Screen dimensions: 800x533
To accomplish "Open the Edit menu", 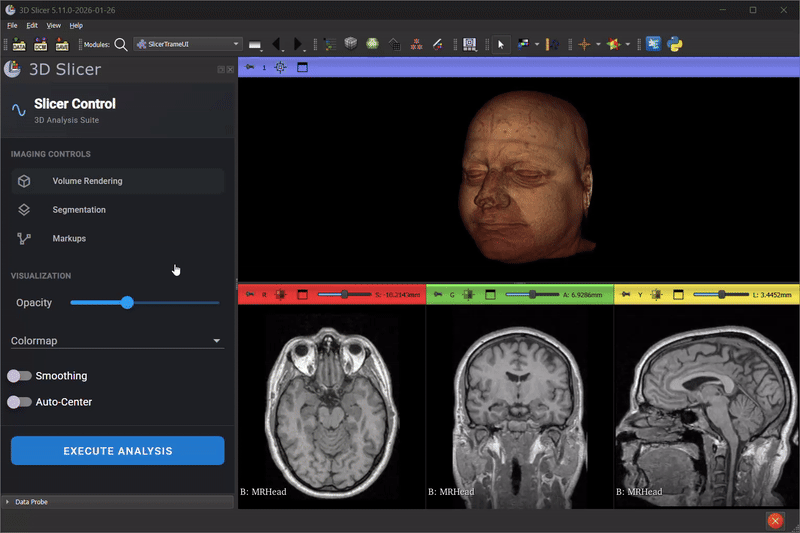I will tap(32, 25).
